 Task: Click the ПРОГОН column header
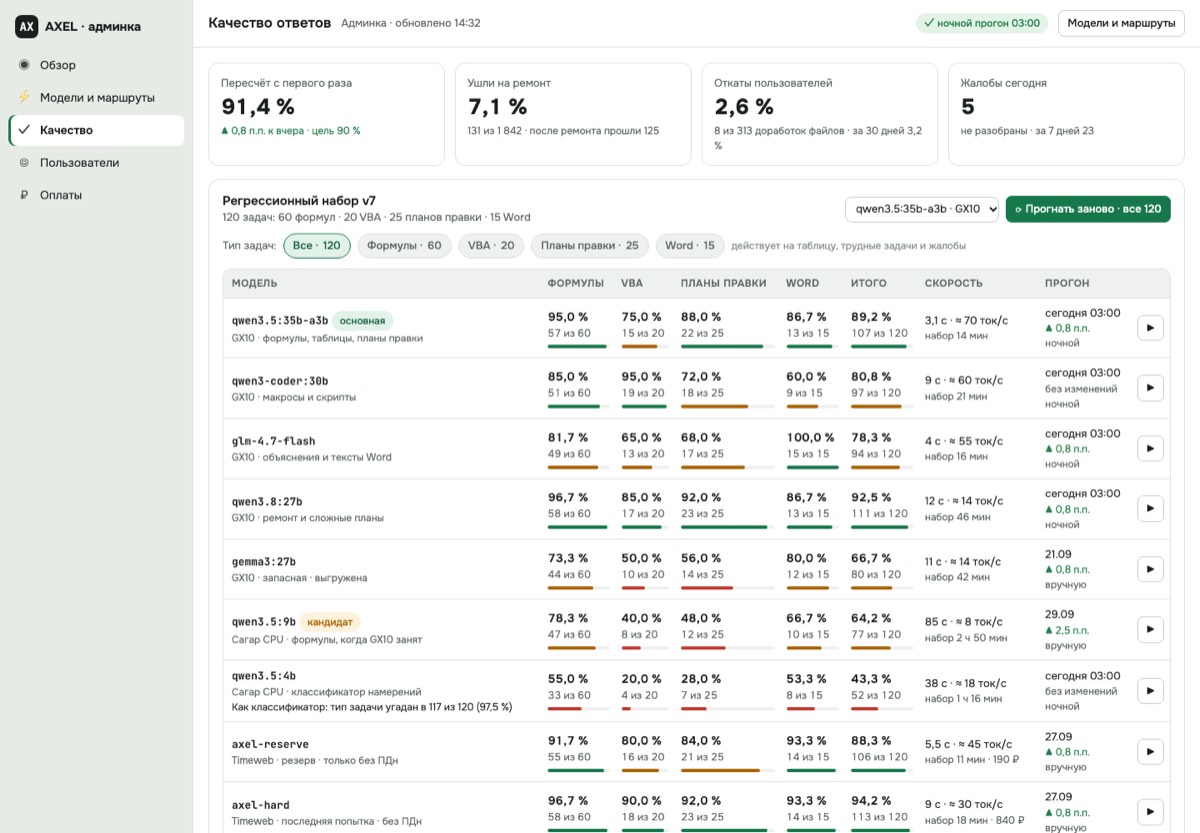pyautogui.click(x=1067, y=283)
